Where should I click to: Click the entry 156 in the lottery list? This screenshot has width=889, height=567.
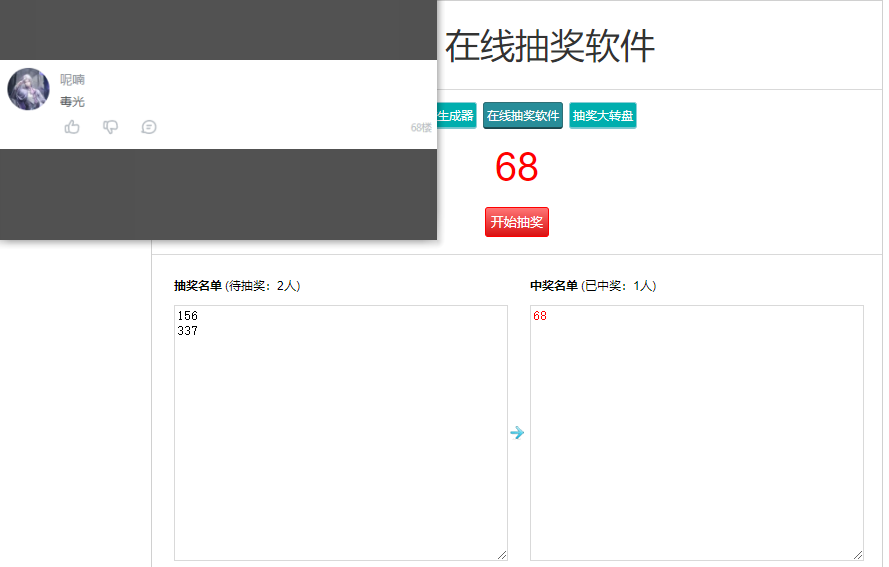(188, 316)
